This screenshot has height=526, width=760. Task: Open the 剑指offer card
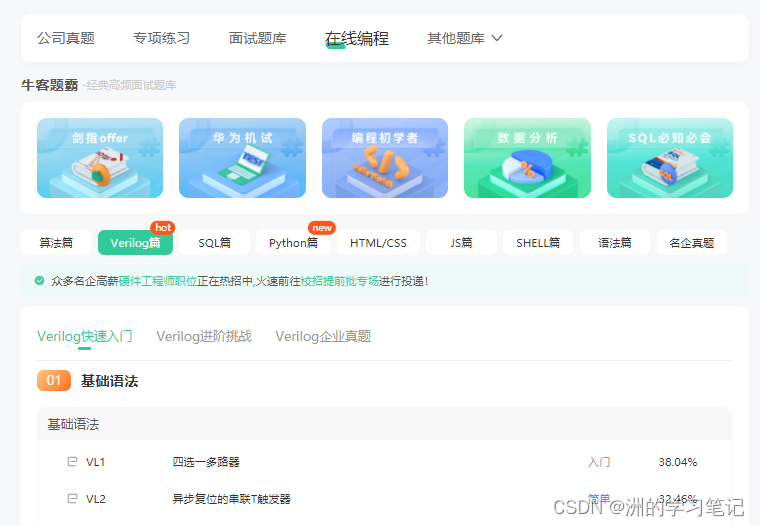[100, 158]
